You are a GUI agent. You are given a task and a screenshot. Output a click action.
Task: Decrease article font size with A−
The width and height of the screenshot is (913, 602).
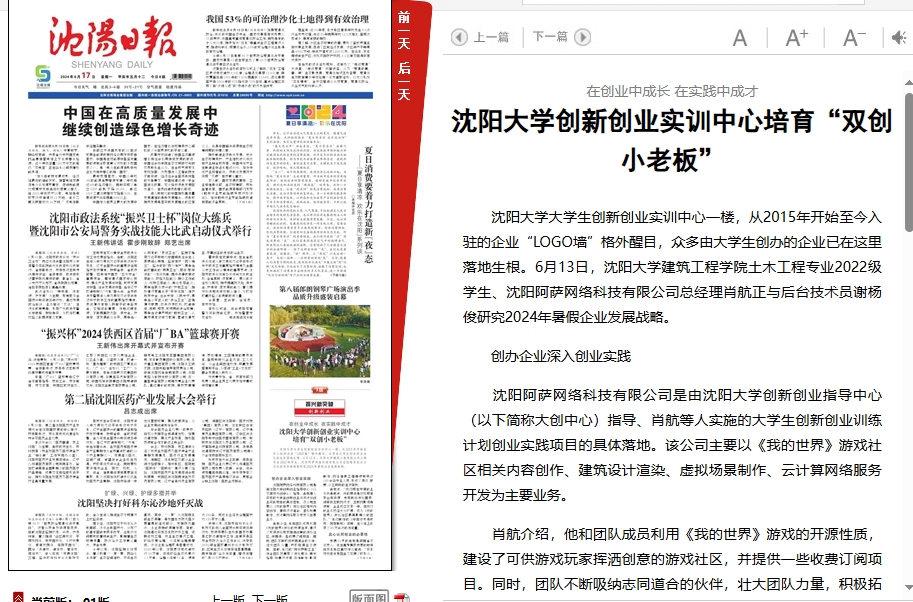coord(854,38)
